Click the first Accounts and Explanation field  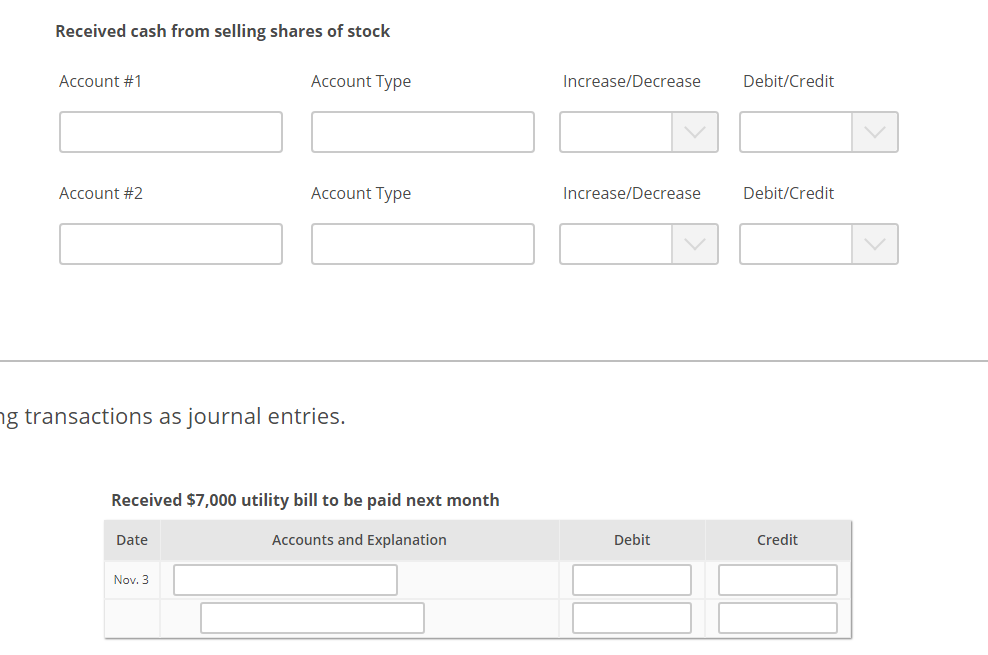(285, 579)
